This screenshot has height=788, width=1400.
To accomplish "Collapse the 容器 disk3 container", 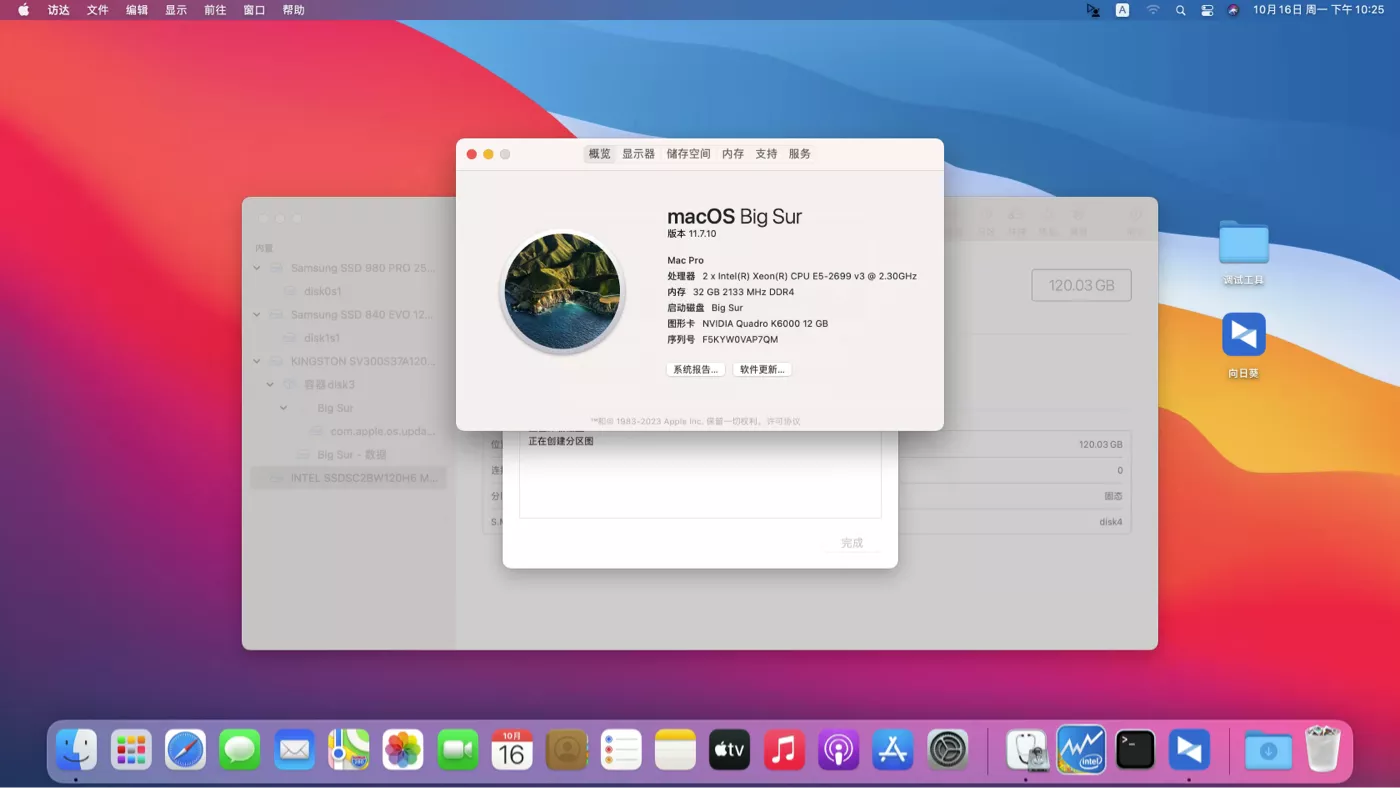I will click(269, 384).
